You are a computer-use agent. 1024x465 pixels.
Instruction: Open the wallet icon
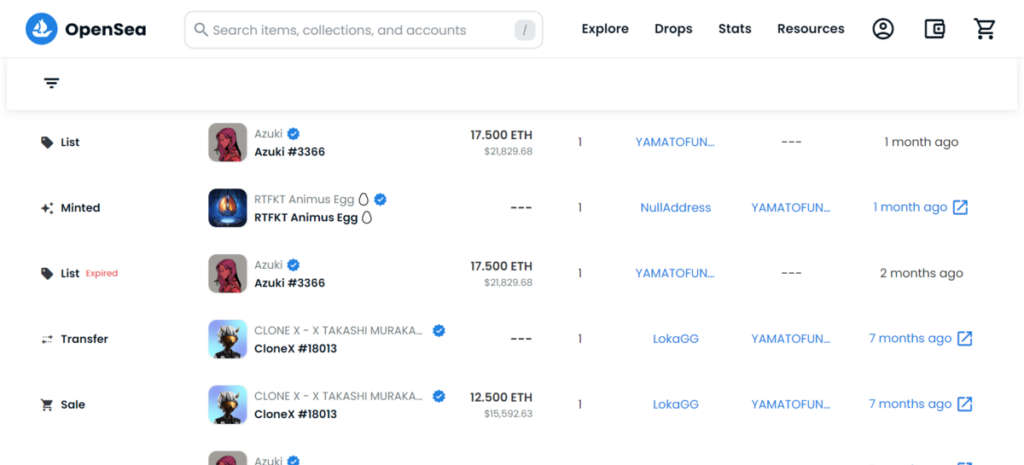[x=934, y=29]
